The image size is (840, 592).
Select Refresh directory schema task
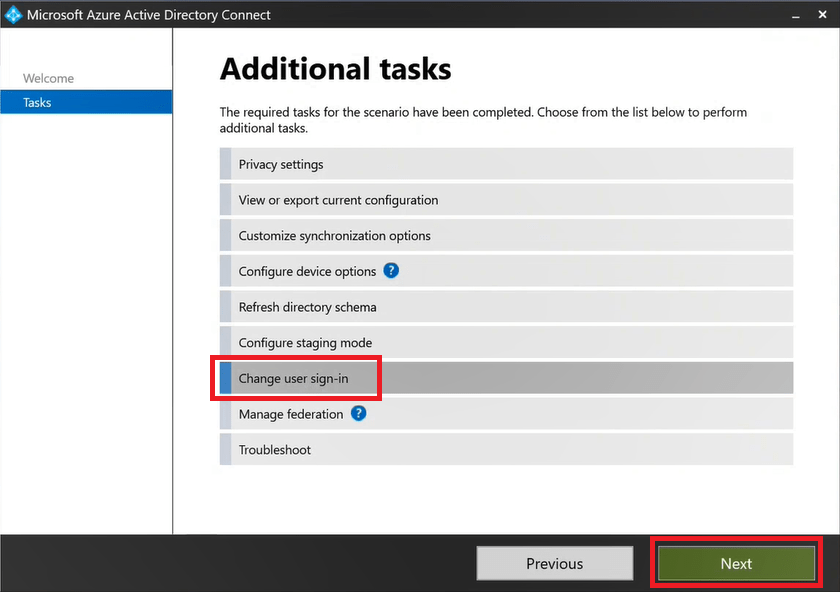[307, 307]
